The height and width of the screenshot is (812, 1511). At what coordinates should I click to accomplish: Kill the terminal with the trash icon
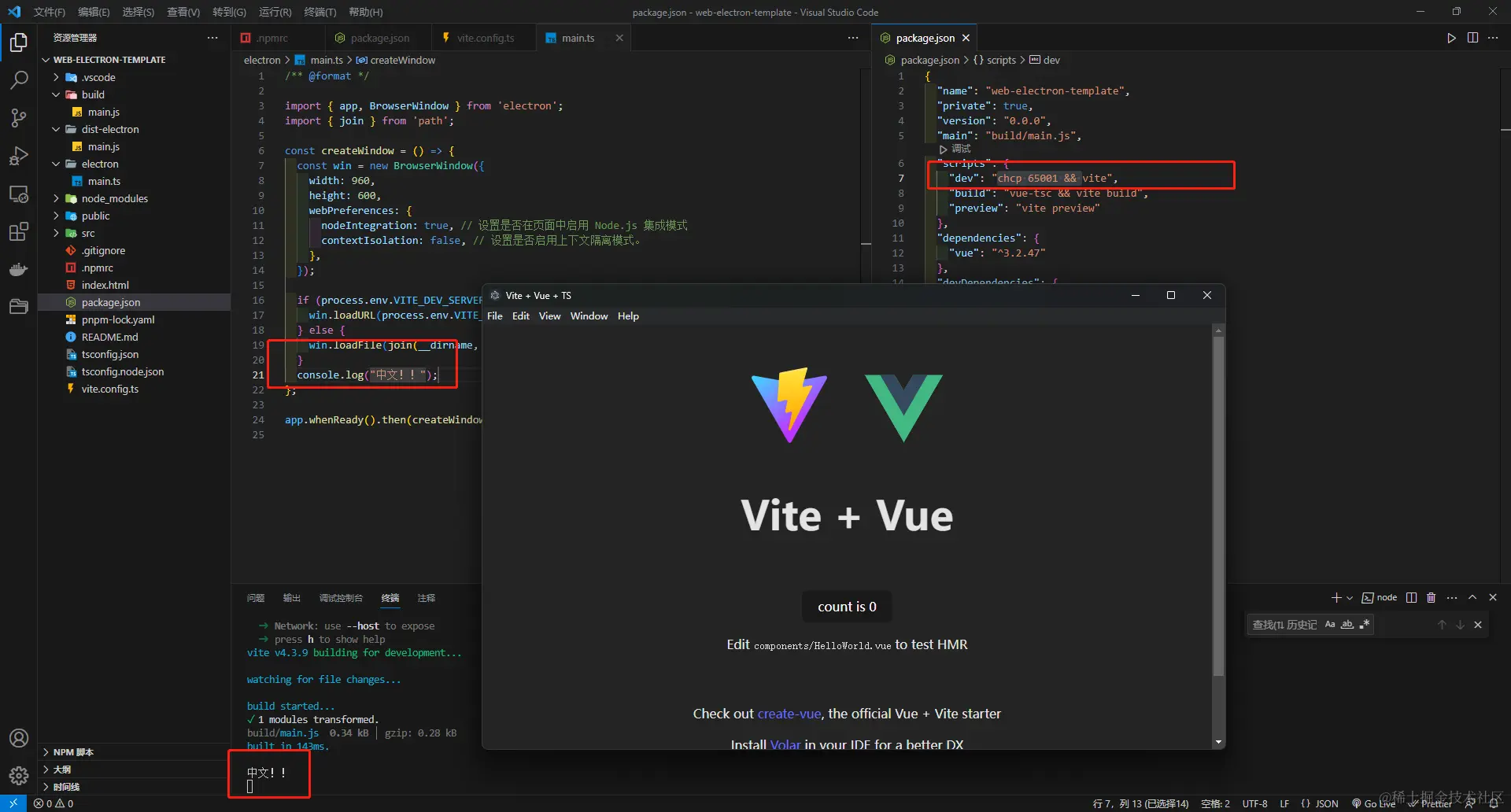pos(1432,598)
